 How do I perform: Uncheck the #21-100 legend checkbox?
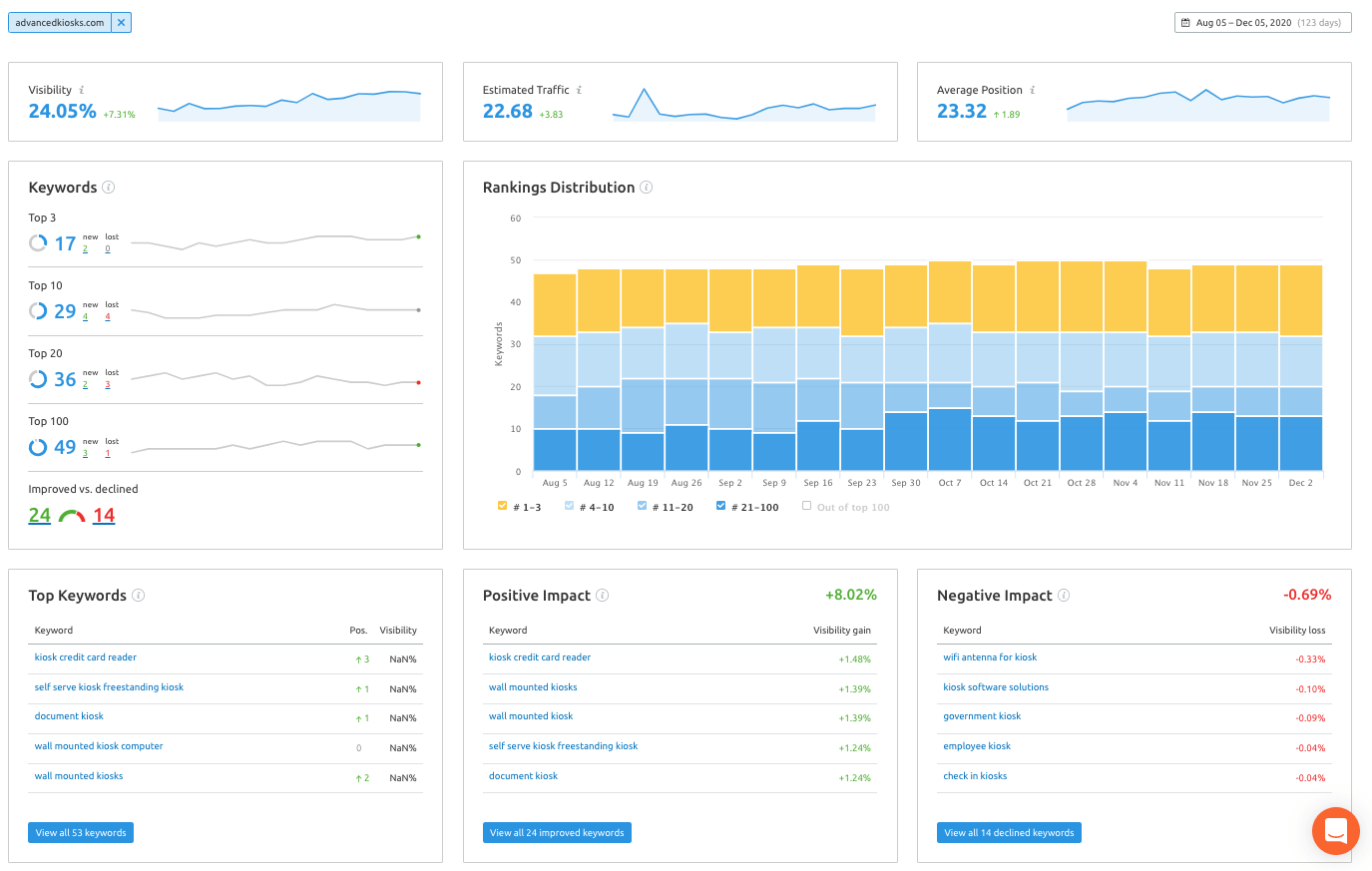click(720, 506)
